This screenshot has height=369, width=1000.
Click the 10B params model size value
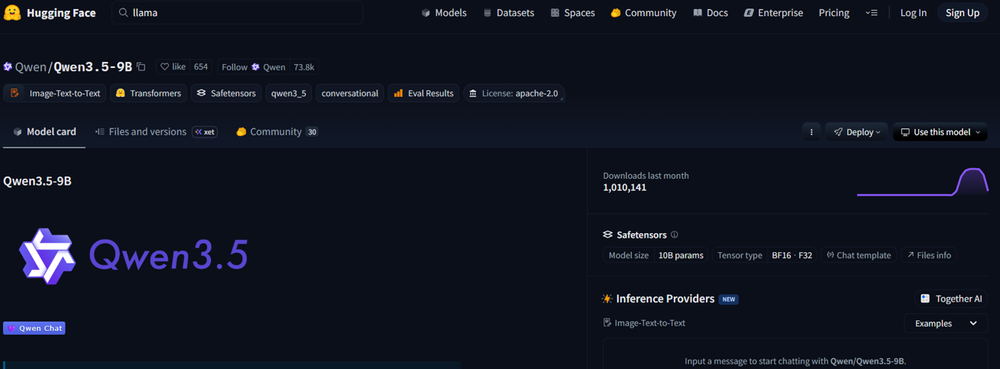coord(681,255)
